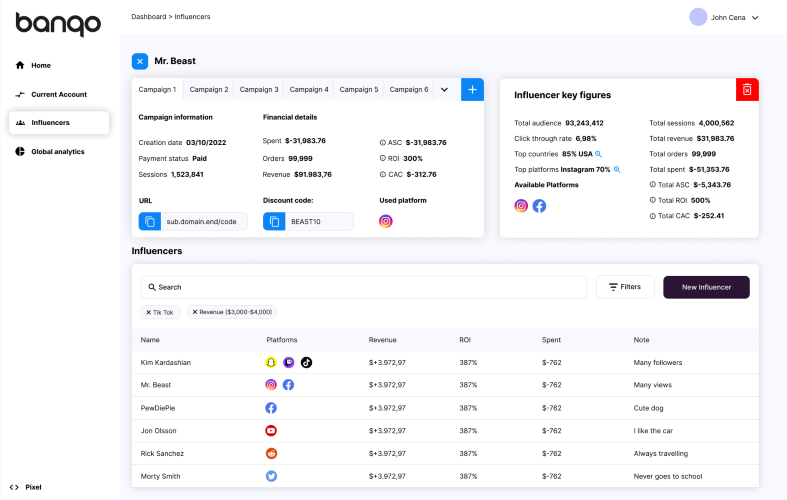Switch to Campaign 4 tab
Screen dimensions: 787x500
[x=309, y=89]
